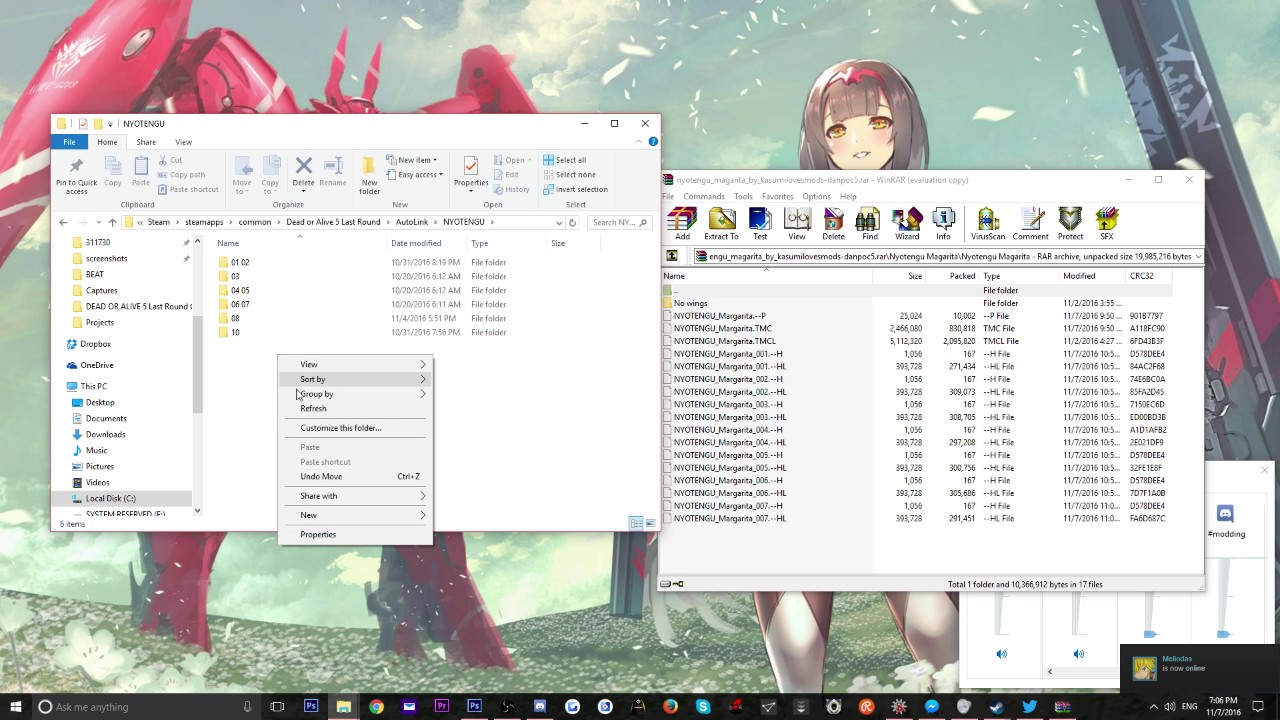Open Steam from the taskbar
The height and width of the screenshot is (720, 1280).
click(996, 706)
